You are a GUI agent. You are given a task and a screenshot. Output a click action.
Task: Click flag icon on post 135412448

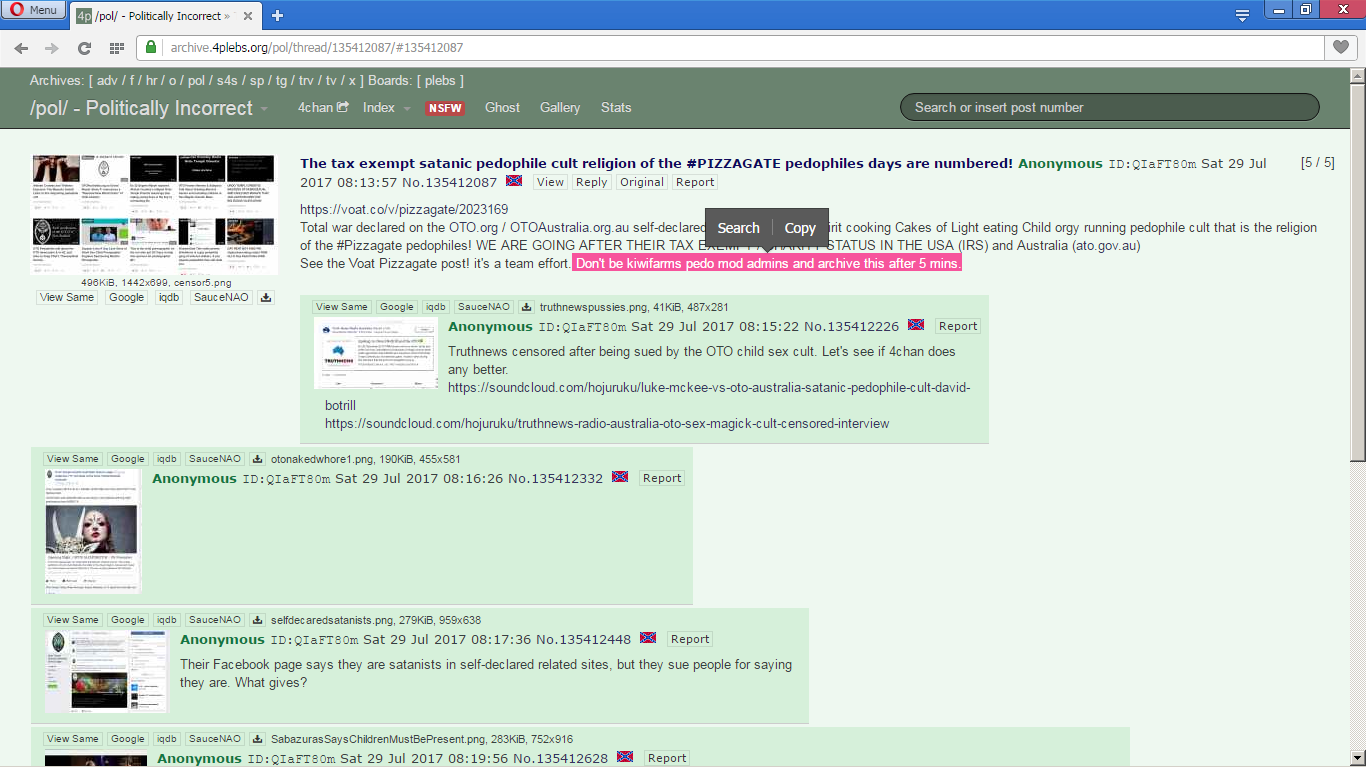coord(648,638)
